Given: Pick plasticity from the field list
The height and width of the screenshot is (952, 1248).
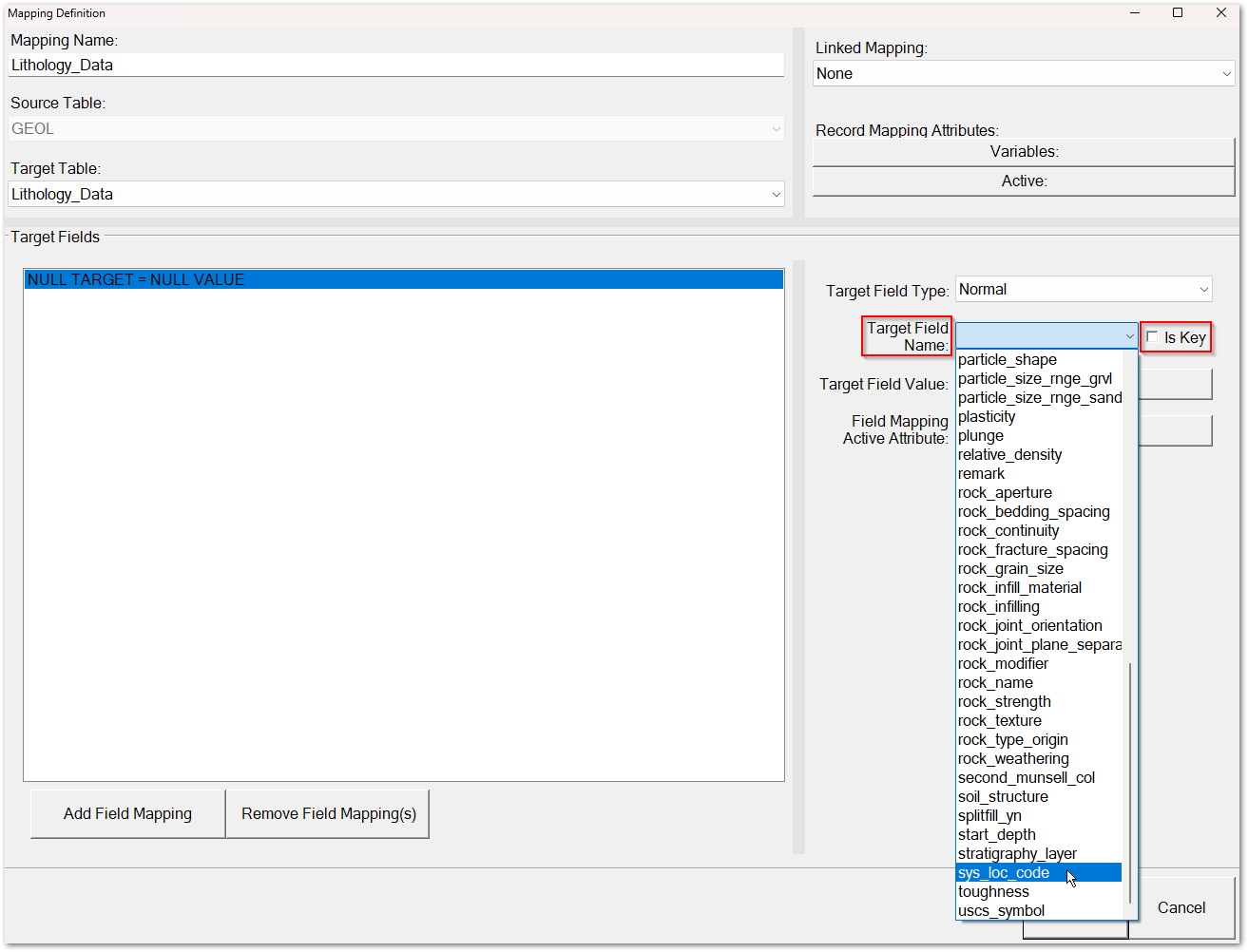Looking at the screenshot, I should point(987,416).
